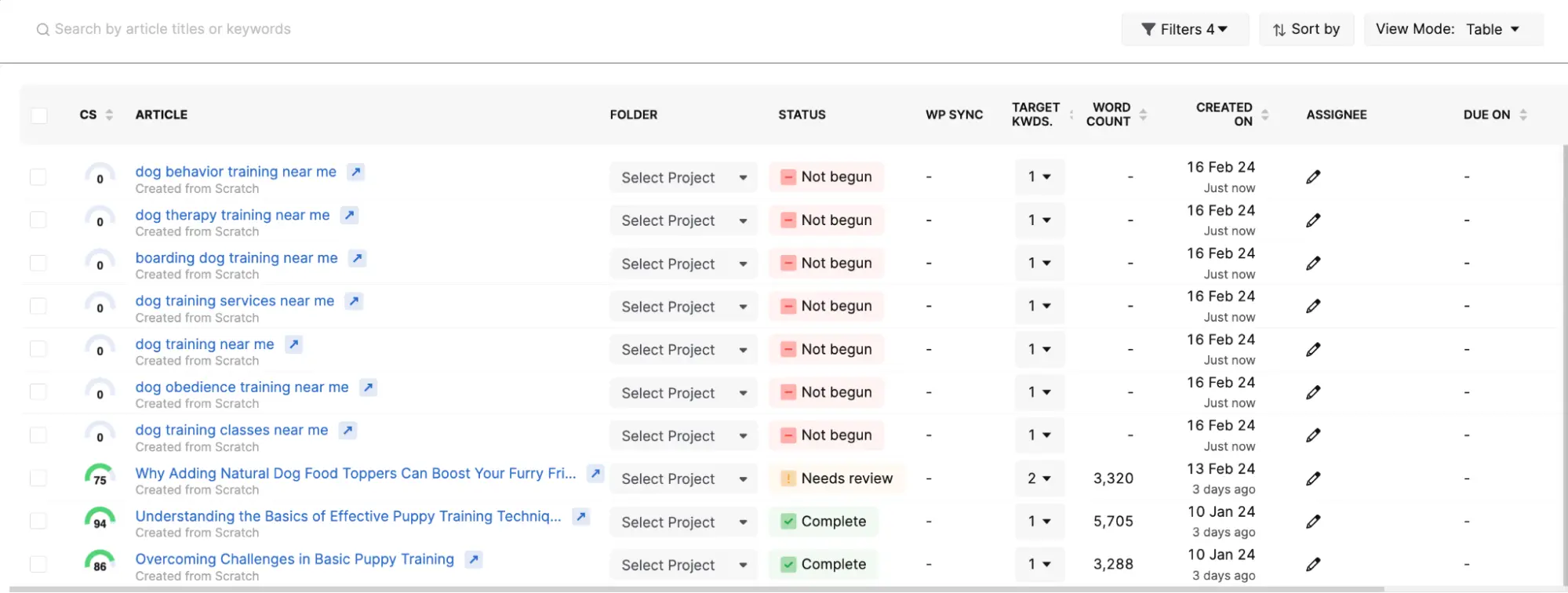Expand target keywords dropdown for Understanding the Basics row
The width and height of the screenshot is (1568, 593).
(1039, 522)
